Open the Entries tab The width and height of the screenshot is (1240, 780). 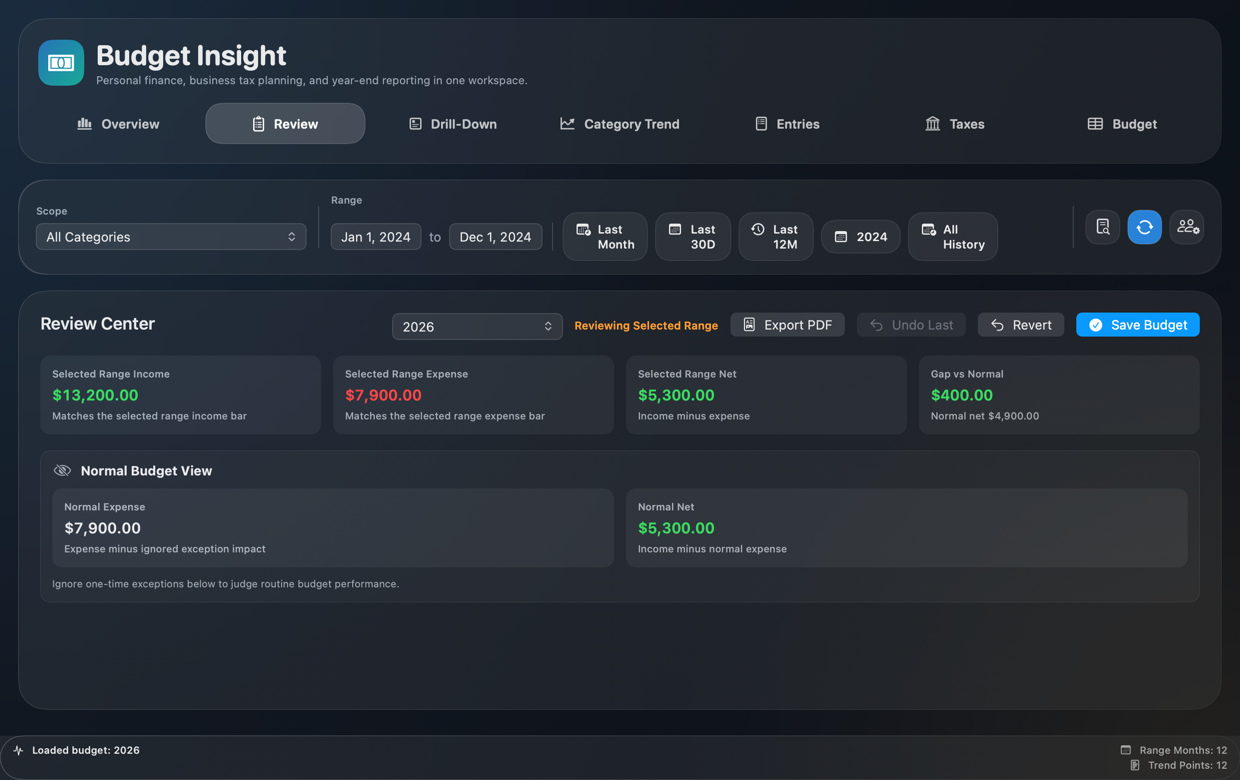[x=787, y=124]
